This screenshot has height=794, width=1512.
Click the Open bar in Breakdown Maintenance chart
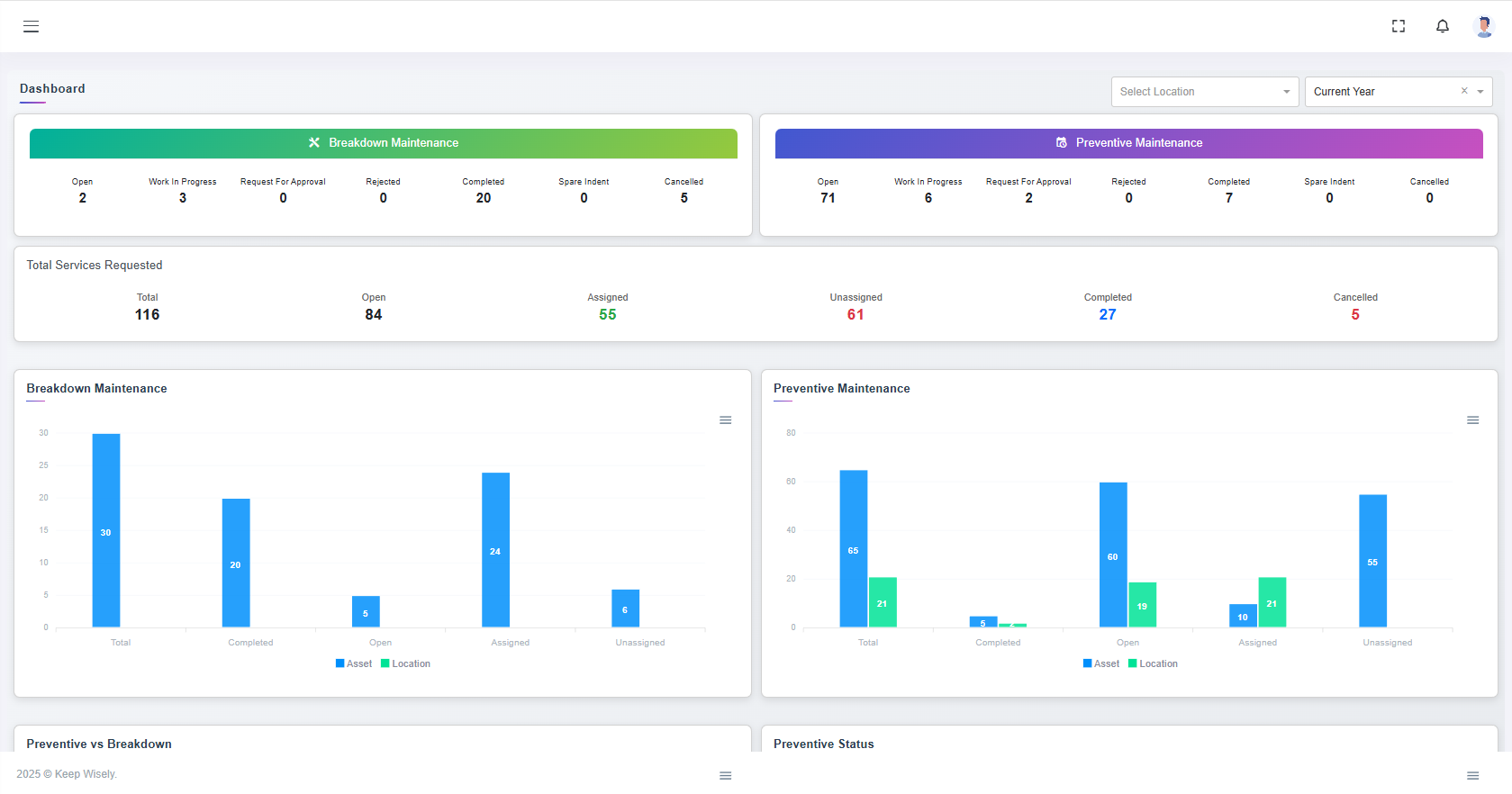(366, 611)
